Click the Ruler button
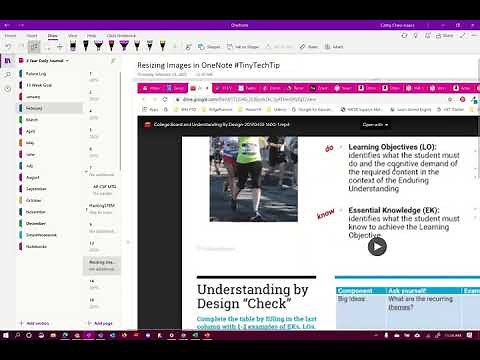The image size is (480, 360). point(309,47)
